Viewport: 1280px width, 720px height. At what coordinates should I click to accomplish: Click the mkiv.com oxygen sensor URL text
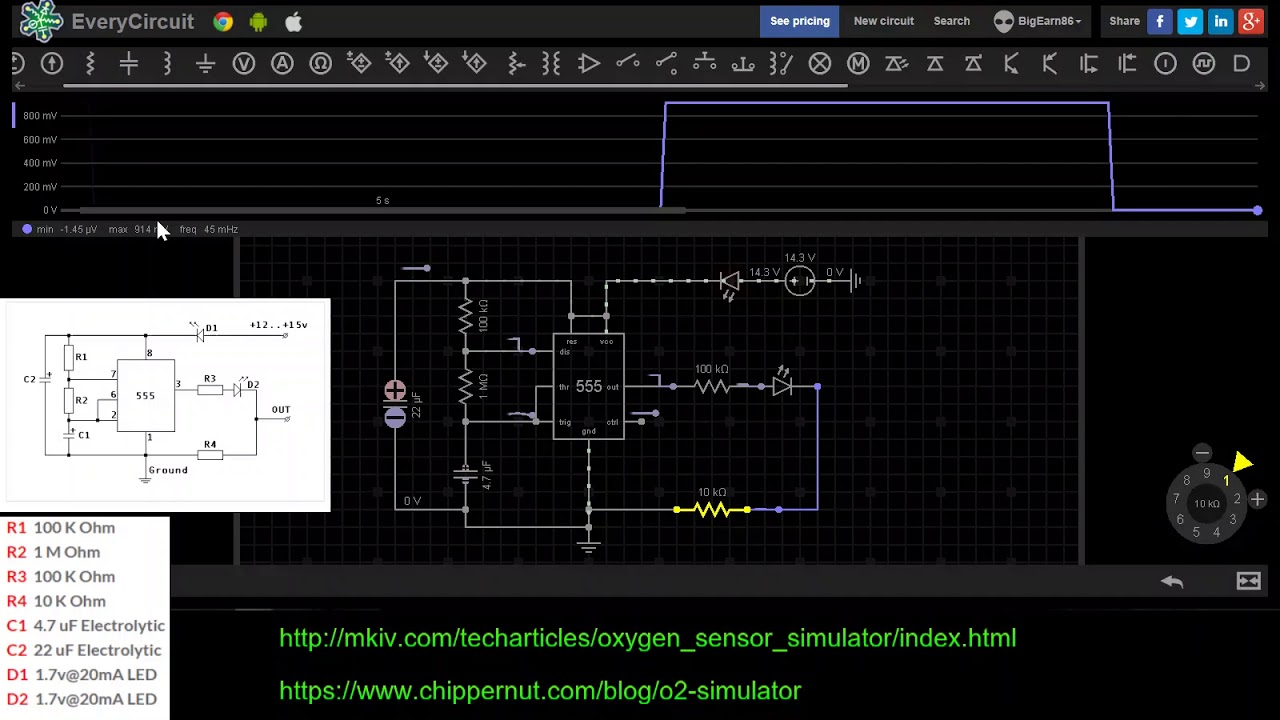click(x=647, y=638)
